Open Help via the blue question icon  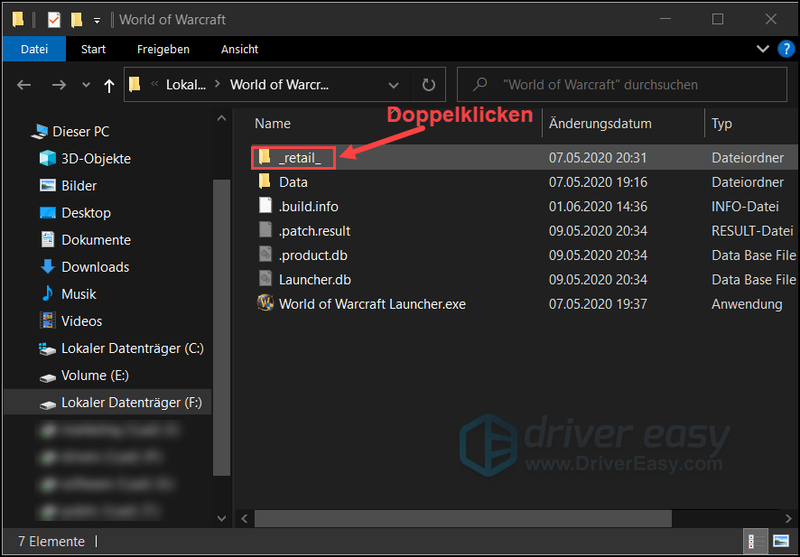786,49
